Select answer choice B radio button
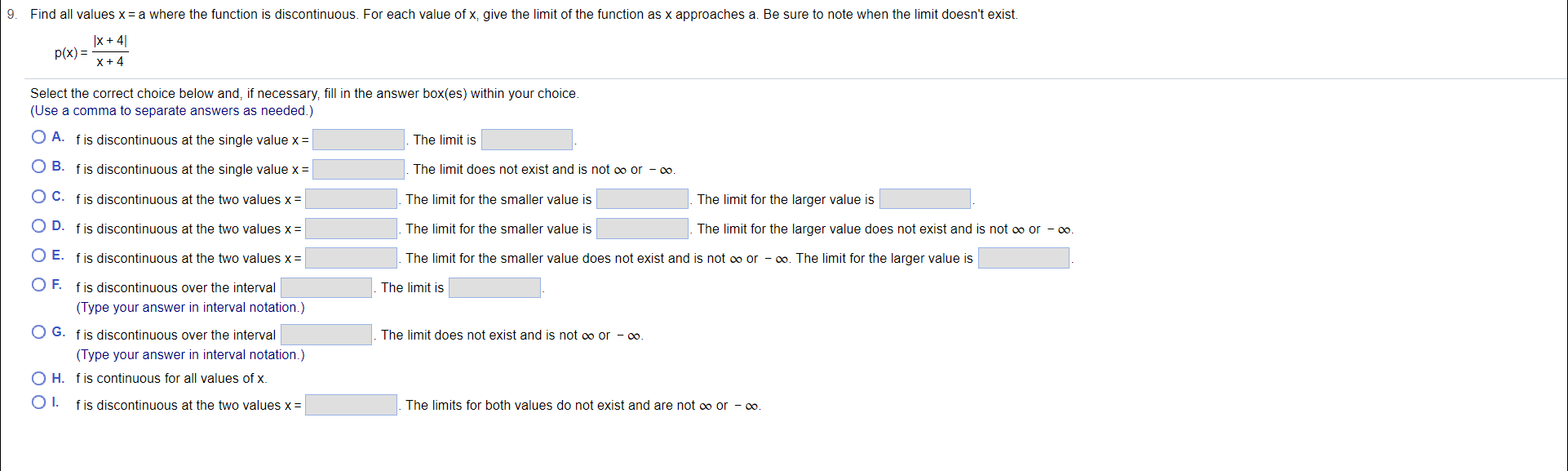 (39, 166)
